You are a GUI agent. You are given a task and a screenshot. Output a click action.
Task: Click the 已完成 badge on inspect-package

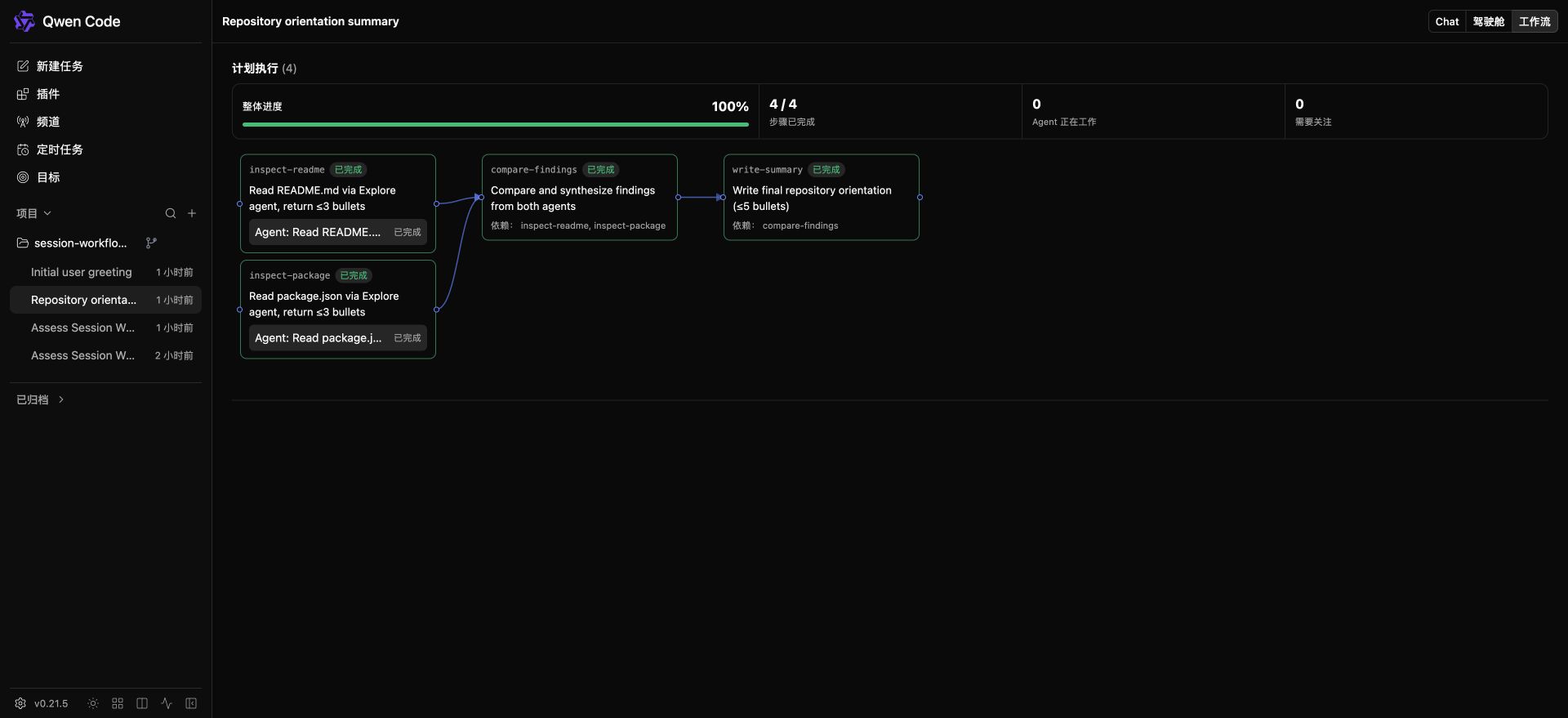coord(354,275)
